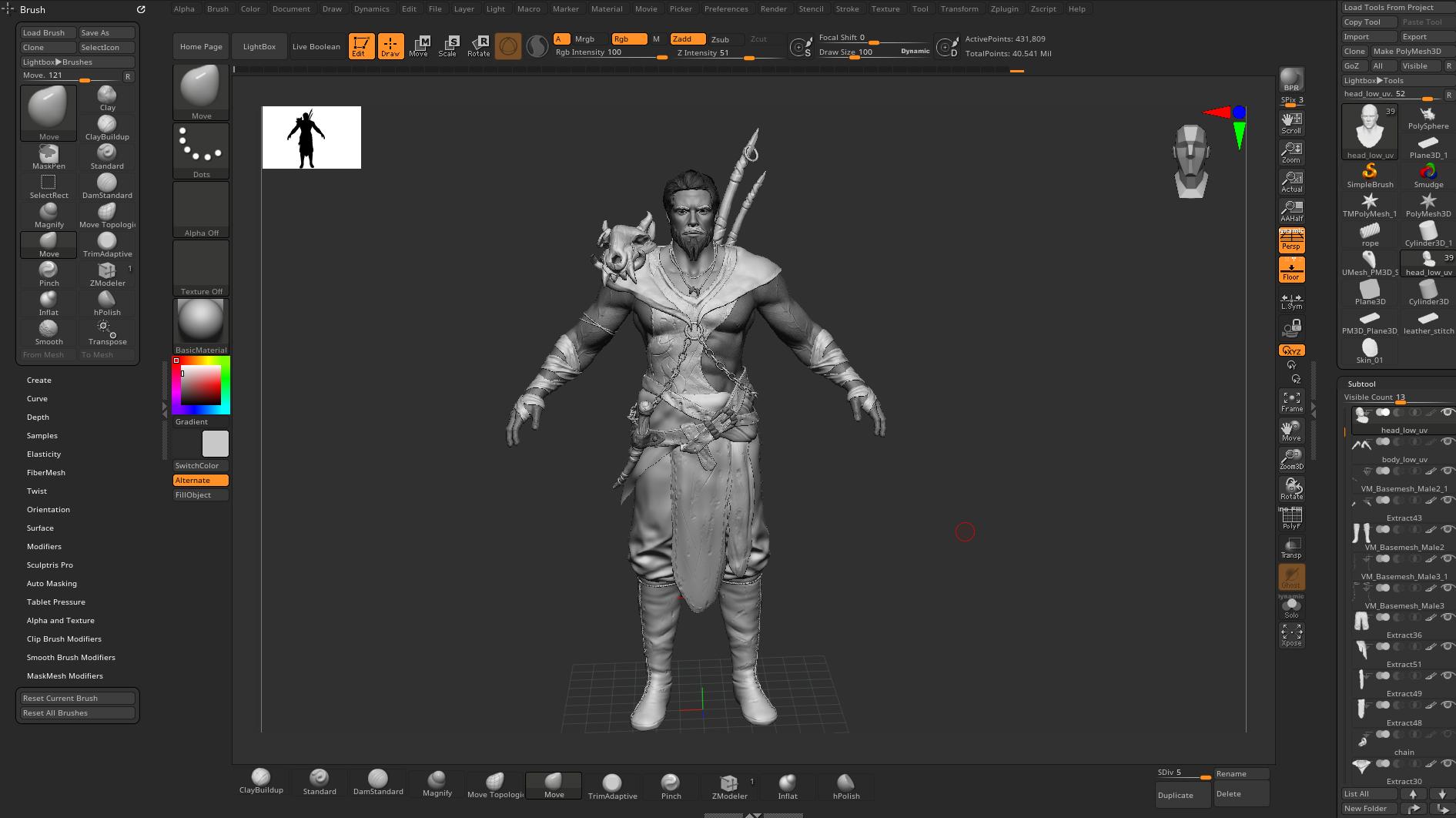Click the Duplicate subtool button
Image resolution: width=1456 pixels, height=818 pixels.
1183,795
